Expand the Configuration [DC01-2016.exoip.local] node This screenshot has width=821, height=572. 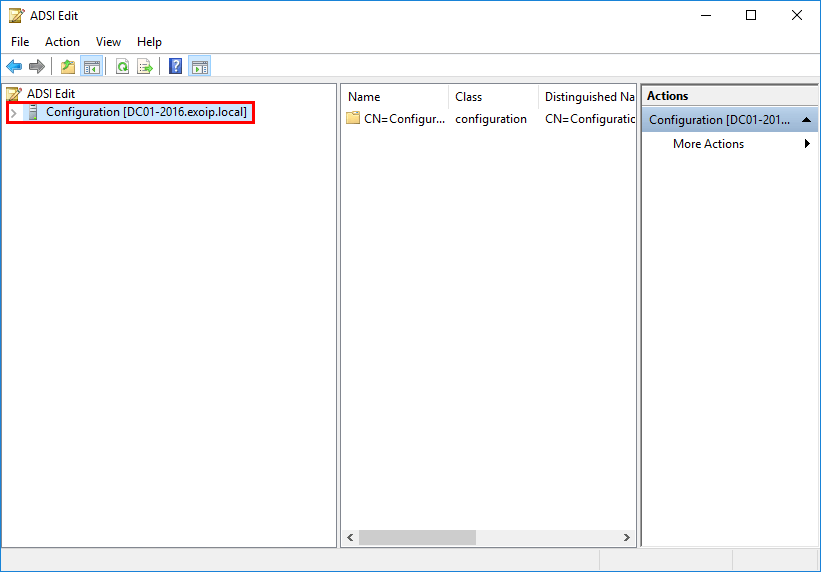[x=14, y=113]
